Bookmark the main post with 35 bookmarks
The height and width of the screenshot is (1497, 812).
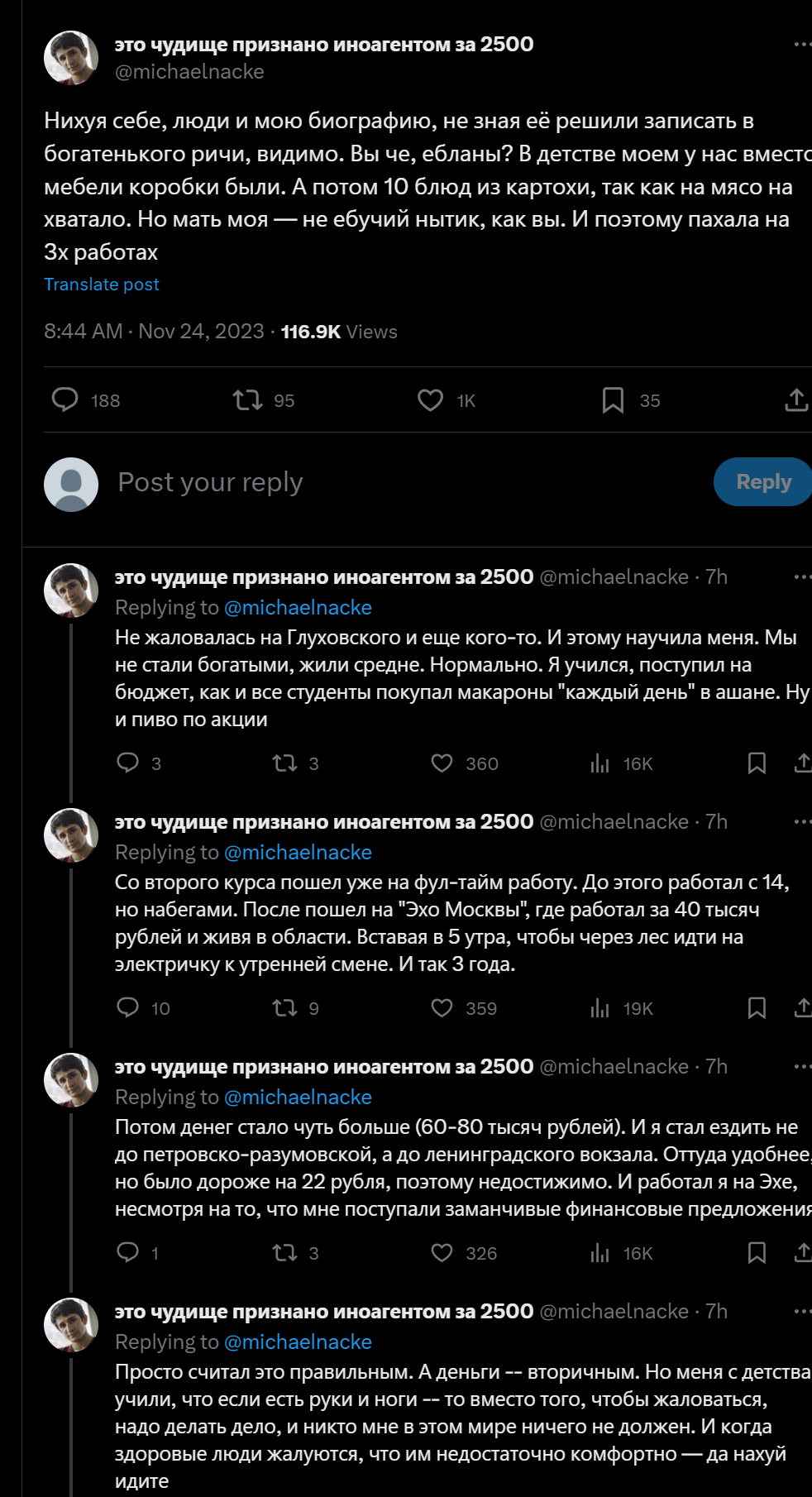[613, 400]
